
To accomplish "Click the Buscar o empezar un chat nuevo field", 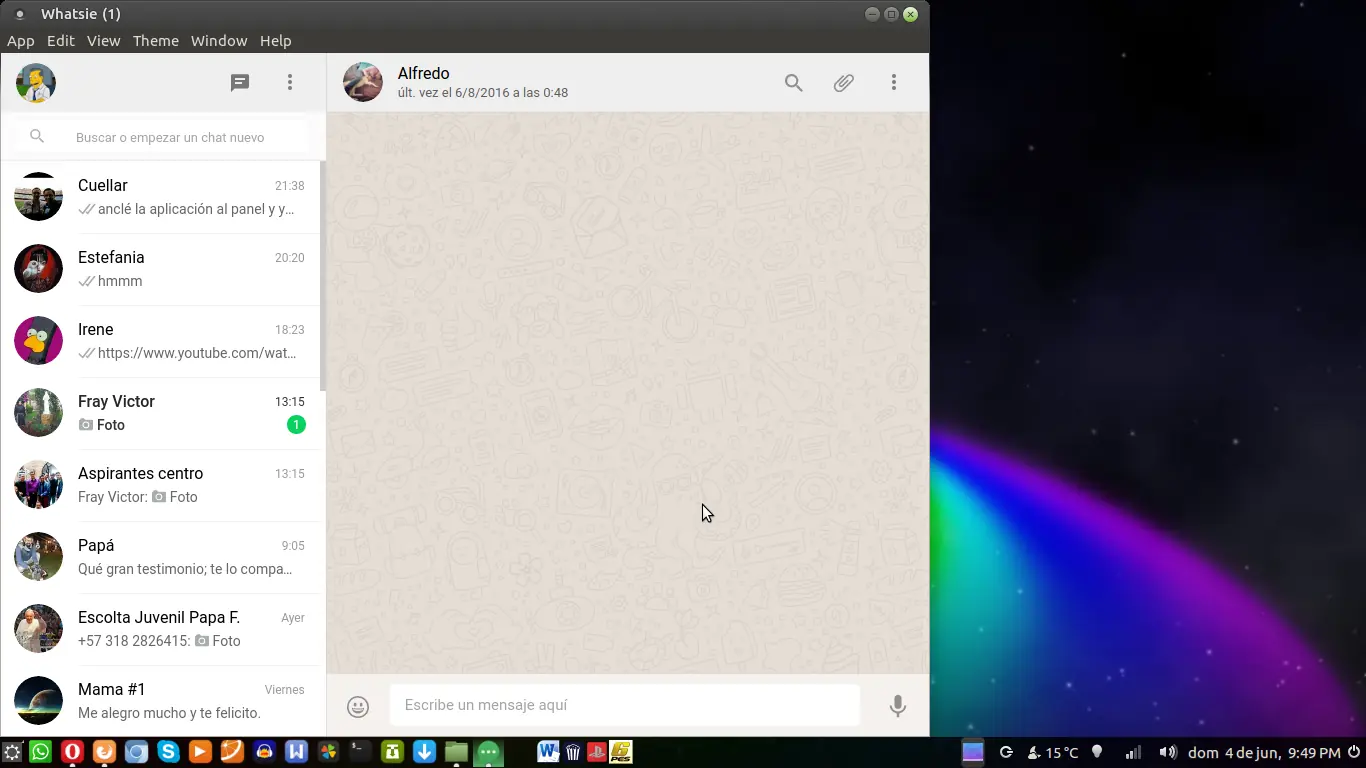I will (163, 137).
